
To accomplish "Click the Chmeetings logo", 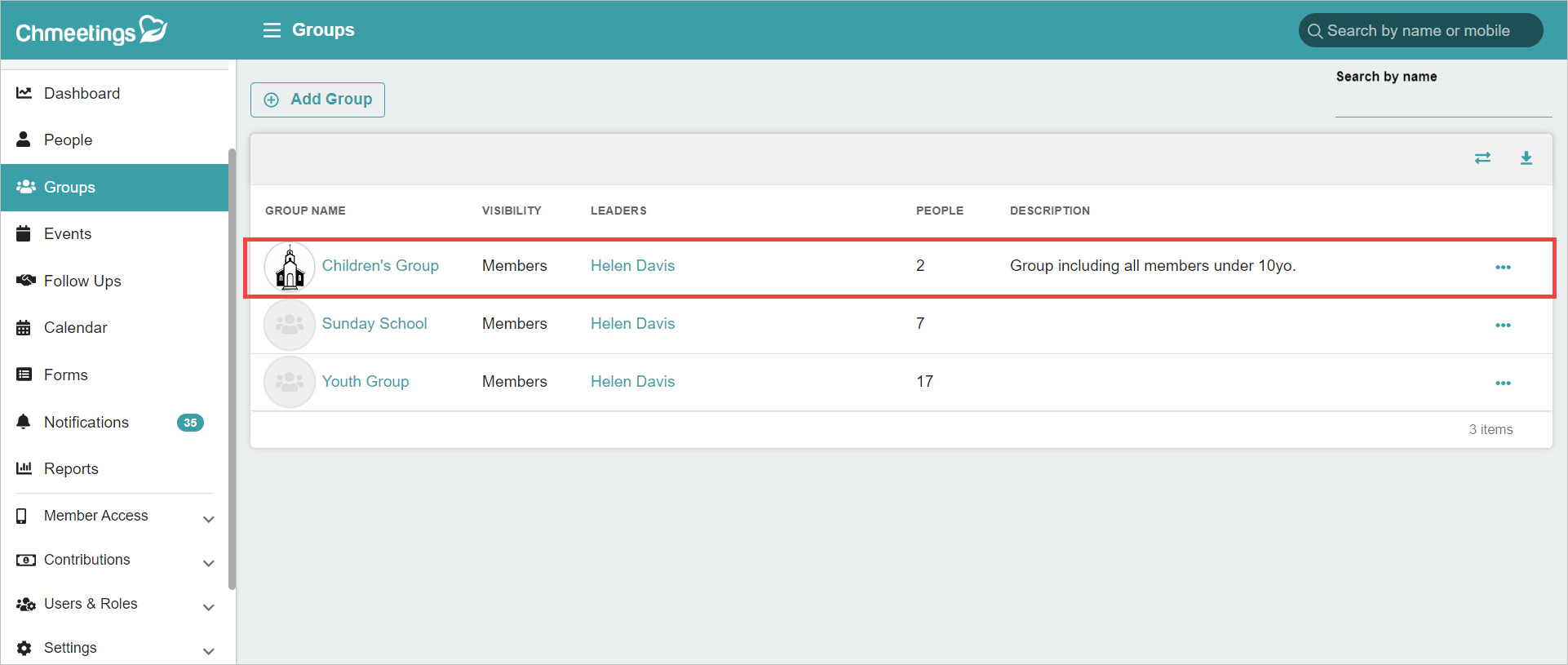I will (91, 30).
